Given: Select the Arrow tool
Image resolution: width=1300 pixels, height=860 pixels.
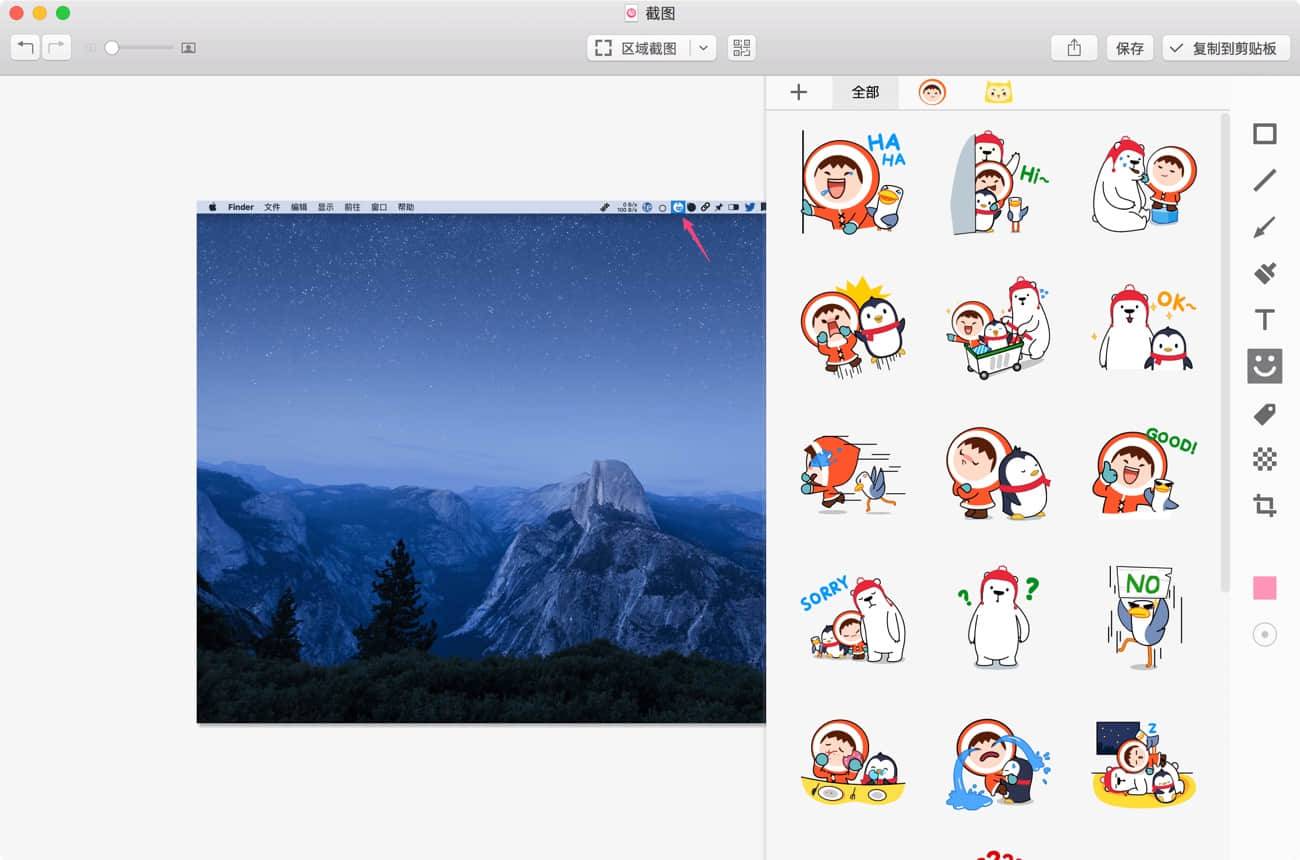Looking at the screenshot, I should tap(1265, 228).
